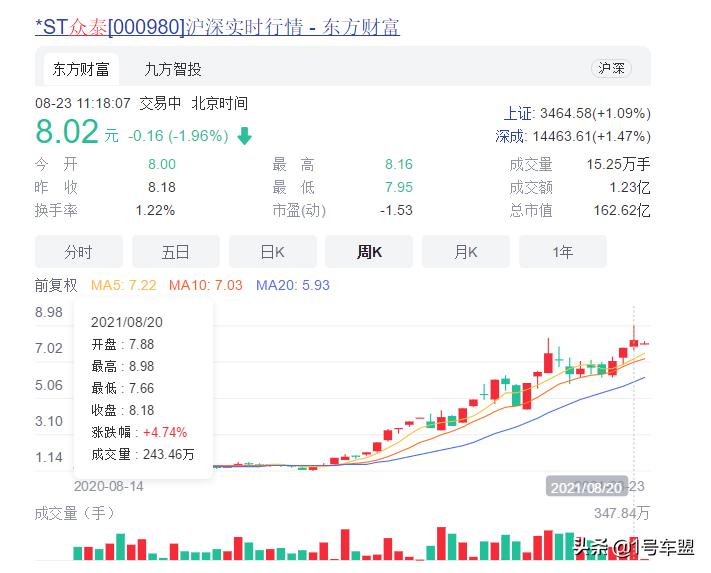
Task: Click the 8.98 y-axis label
Action: [x=49, y=312]
